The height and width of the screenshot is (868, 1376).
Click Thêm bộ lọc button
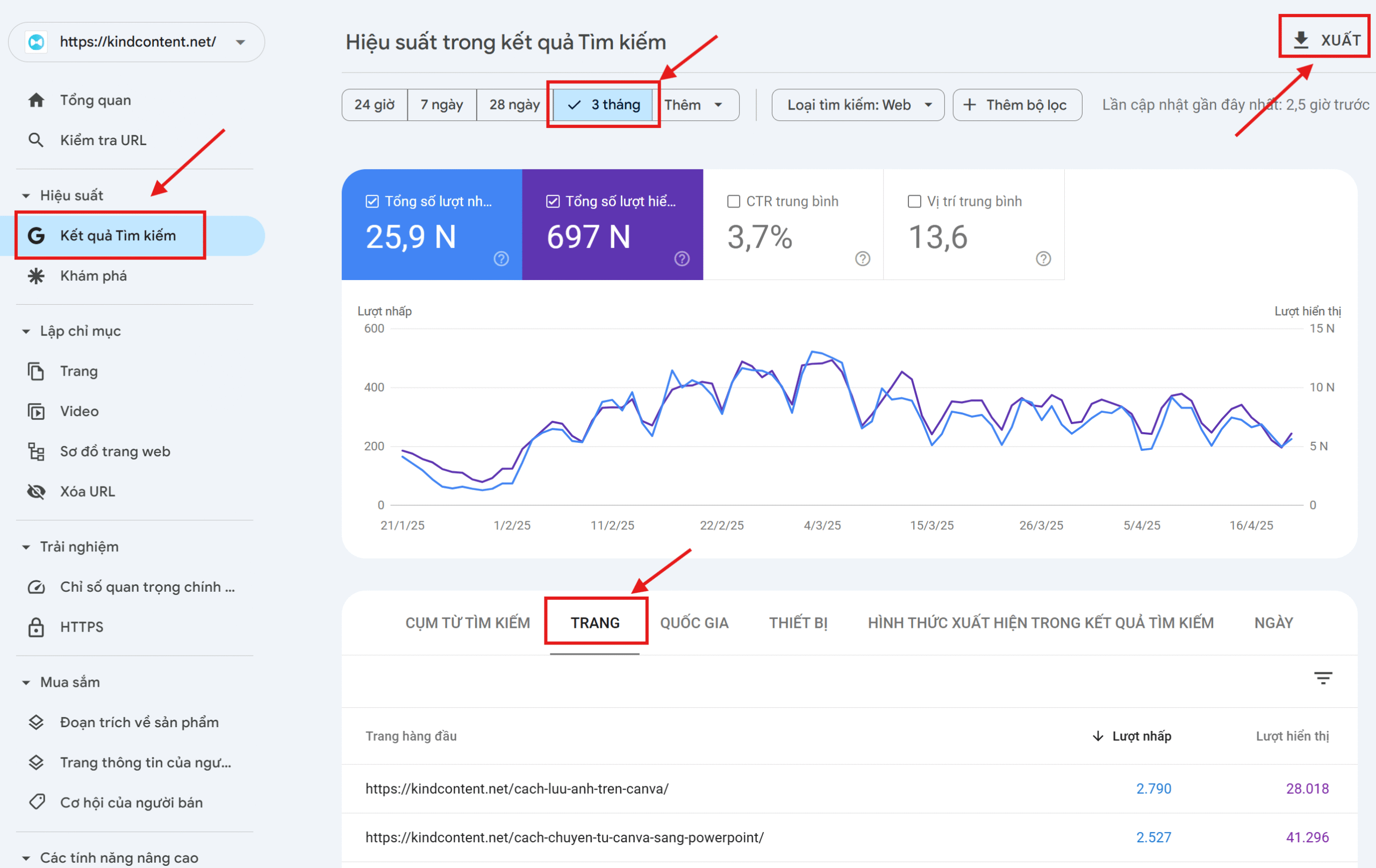[1016, 105]
